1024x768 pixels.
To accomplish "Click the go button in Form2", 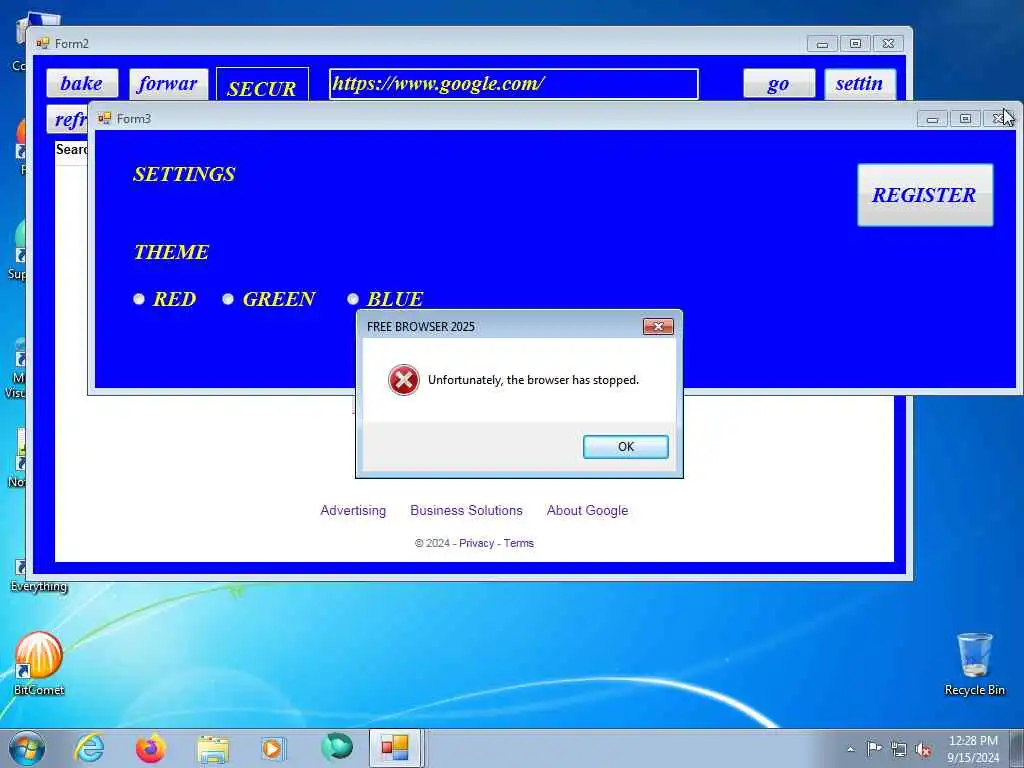I will 778,84.
